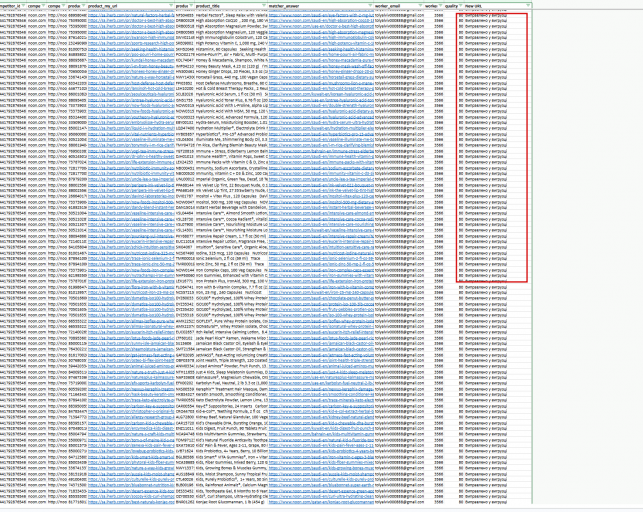Select the 'Honey & Macadamia, Shampoo' title cell

click(x=232, y=60)
